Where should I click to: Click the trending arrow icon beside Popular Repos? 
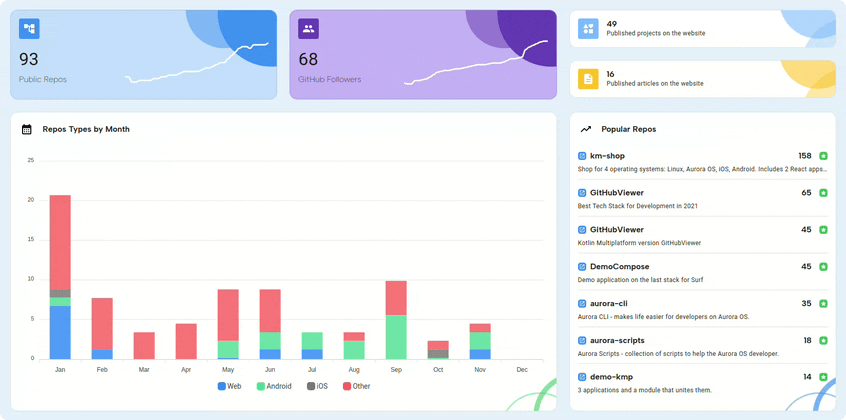click(x=585, y=130)
